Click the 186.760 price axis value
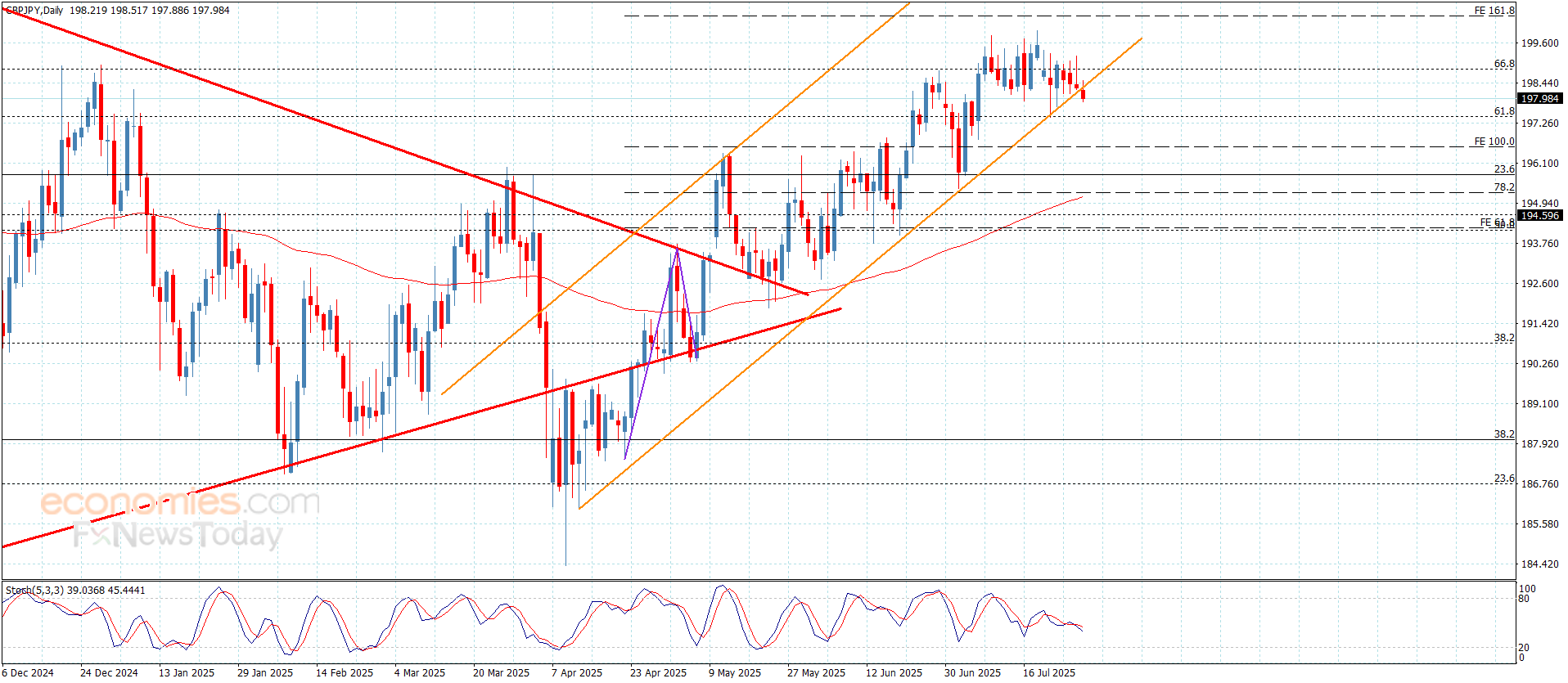Image resolution: width=1568 pixels, height=683 pixels. tap(1539, 484)
